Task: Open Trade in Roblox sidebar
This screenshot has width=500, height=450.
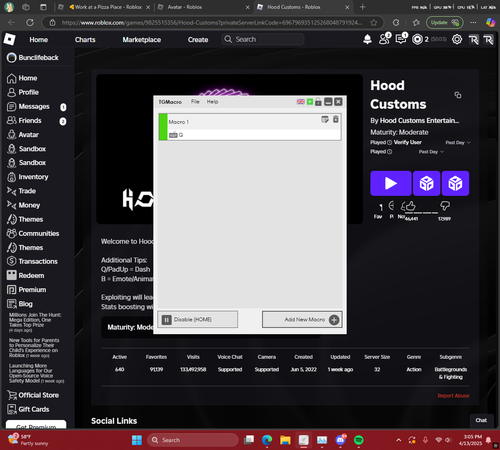Action: [x=21, y=191]
